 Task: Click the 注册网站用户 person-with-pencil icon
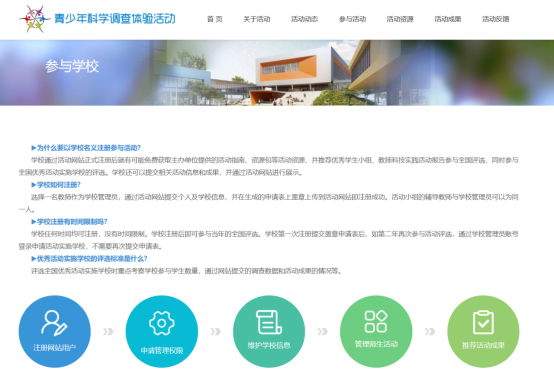(x=54, y=323)
